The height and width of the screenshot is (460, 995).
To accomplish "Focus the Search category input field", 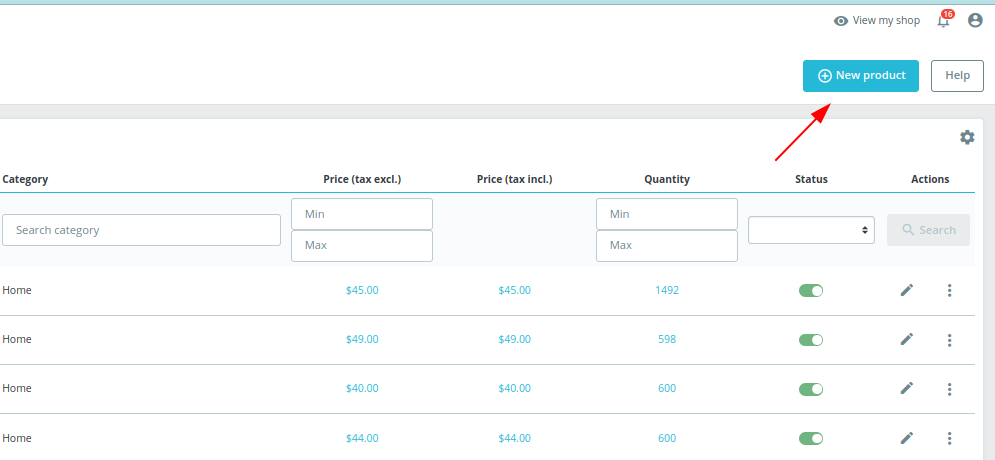I will (x=142, y=230).
